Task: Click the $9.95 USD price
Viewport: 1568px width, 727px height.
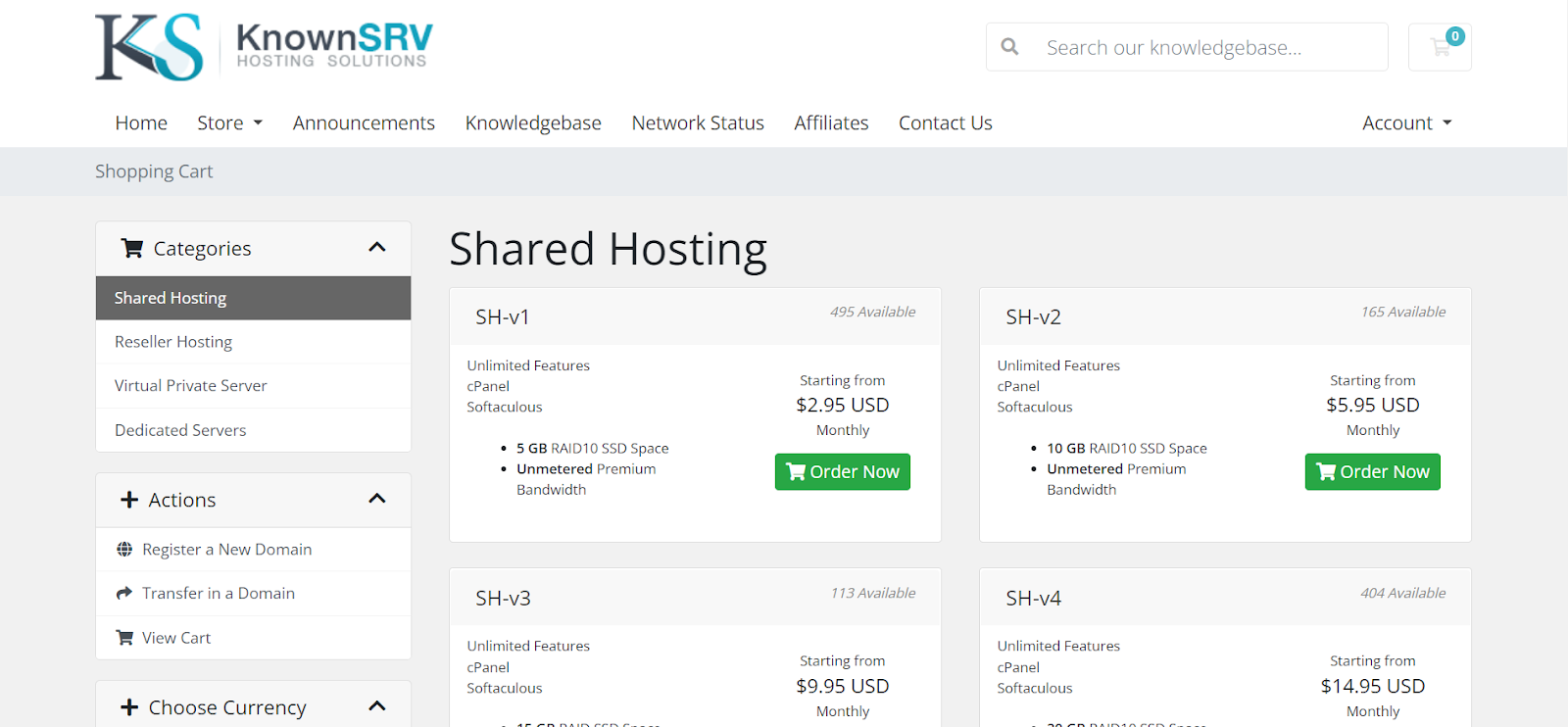Action: point(843,686)
